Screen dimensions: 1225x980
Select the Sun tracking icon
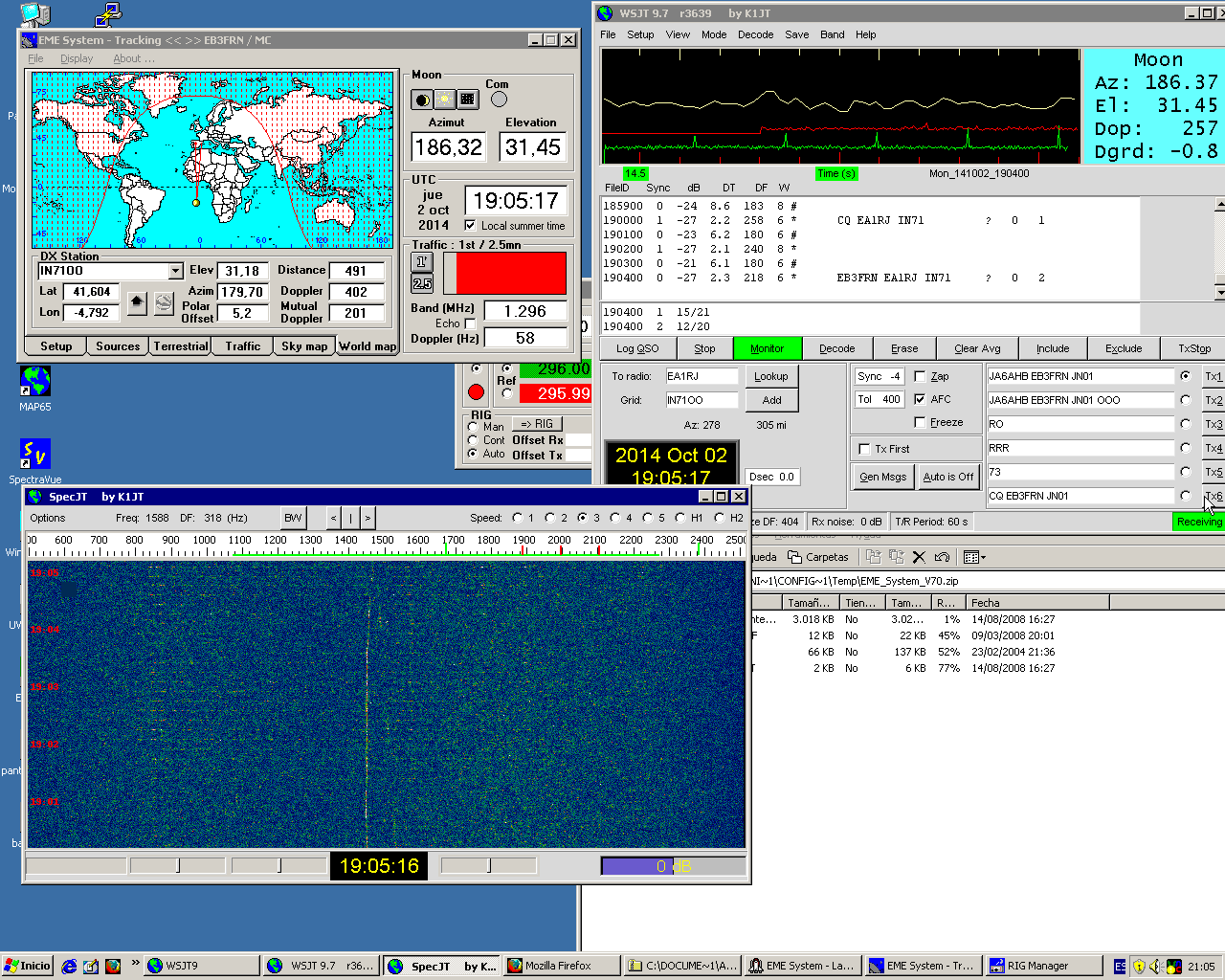pyautogui.click(x=445, y=100)
